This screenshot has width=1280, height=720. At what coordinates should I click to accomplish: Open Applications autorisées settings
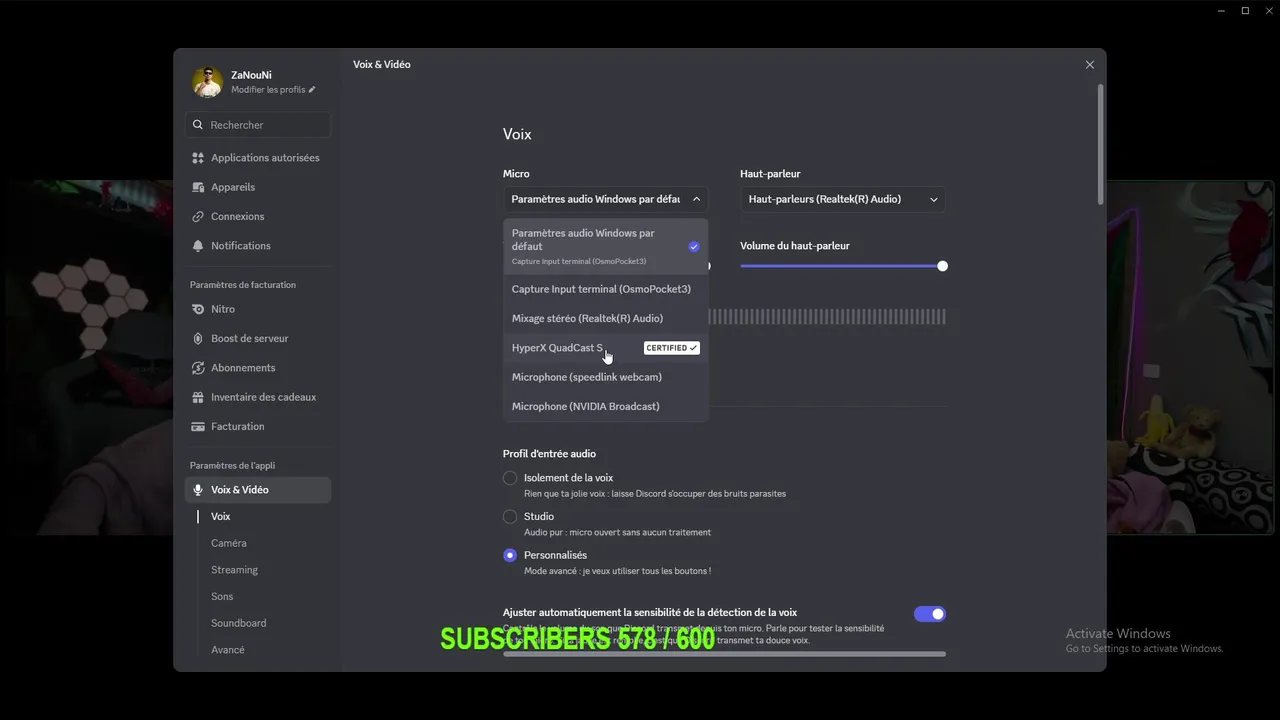[x=258, y=158]
